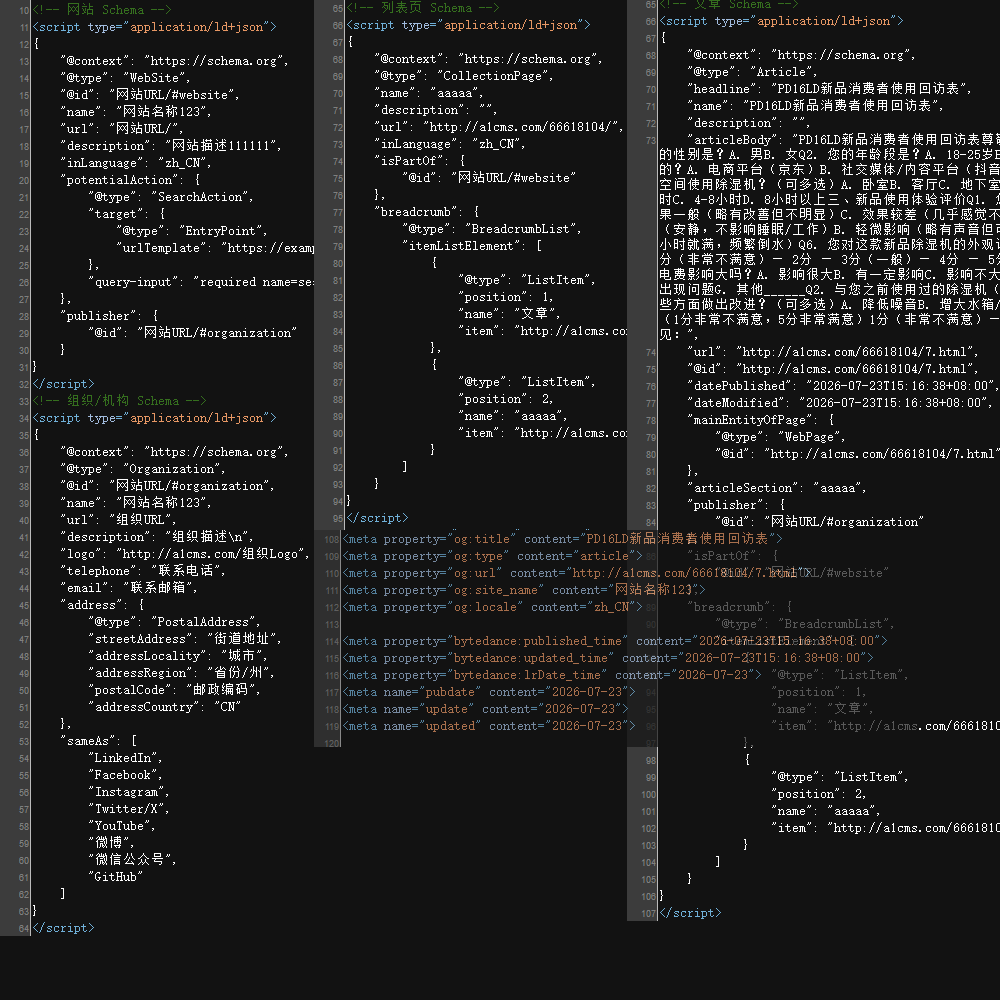Click the "urlTemplate" line

215,248
